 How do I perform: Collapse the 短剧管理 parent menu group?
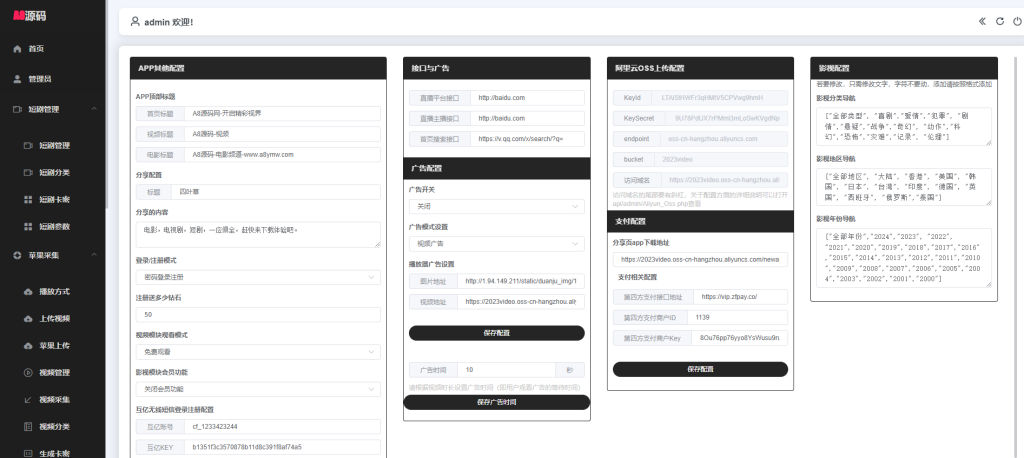point(92,109)
